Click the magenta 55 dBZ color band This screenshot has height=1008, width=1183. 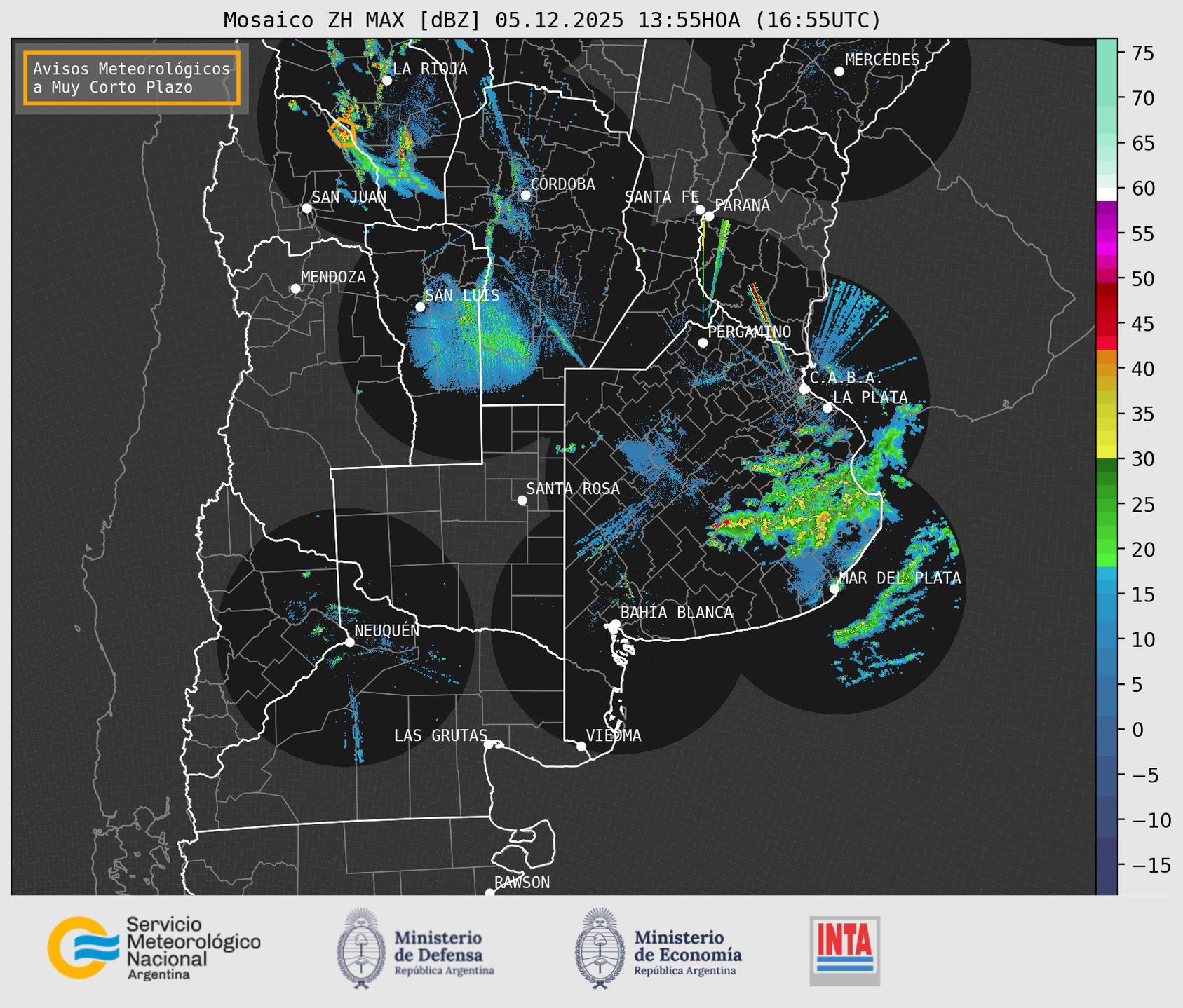click(1107, 233)
